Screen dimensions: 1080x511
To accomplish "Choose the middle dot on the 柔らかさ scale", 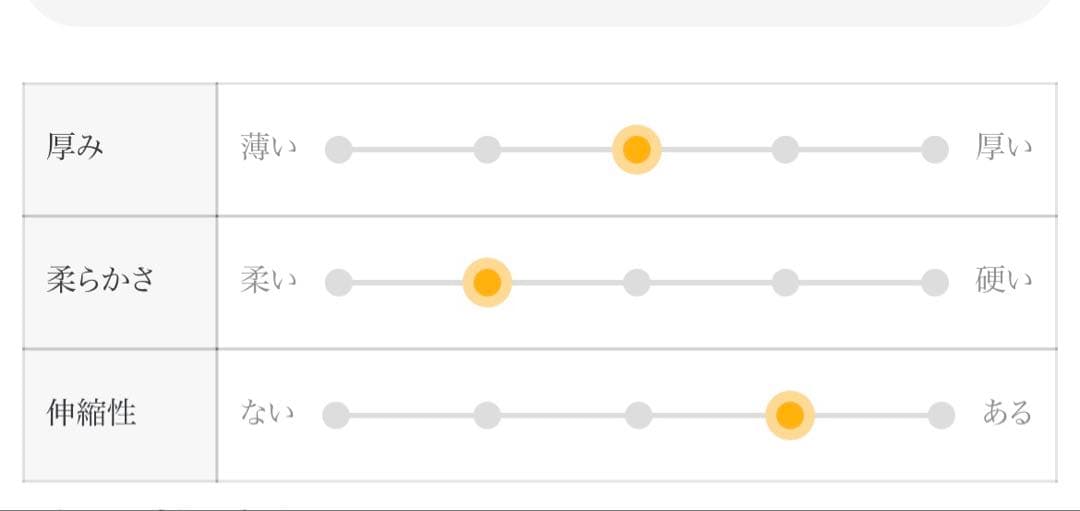I will pos(636,283).
